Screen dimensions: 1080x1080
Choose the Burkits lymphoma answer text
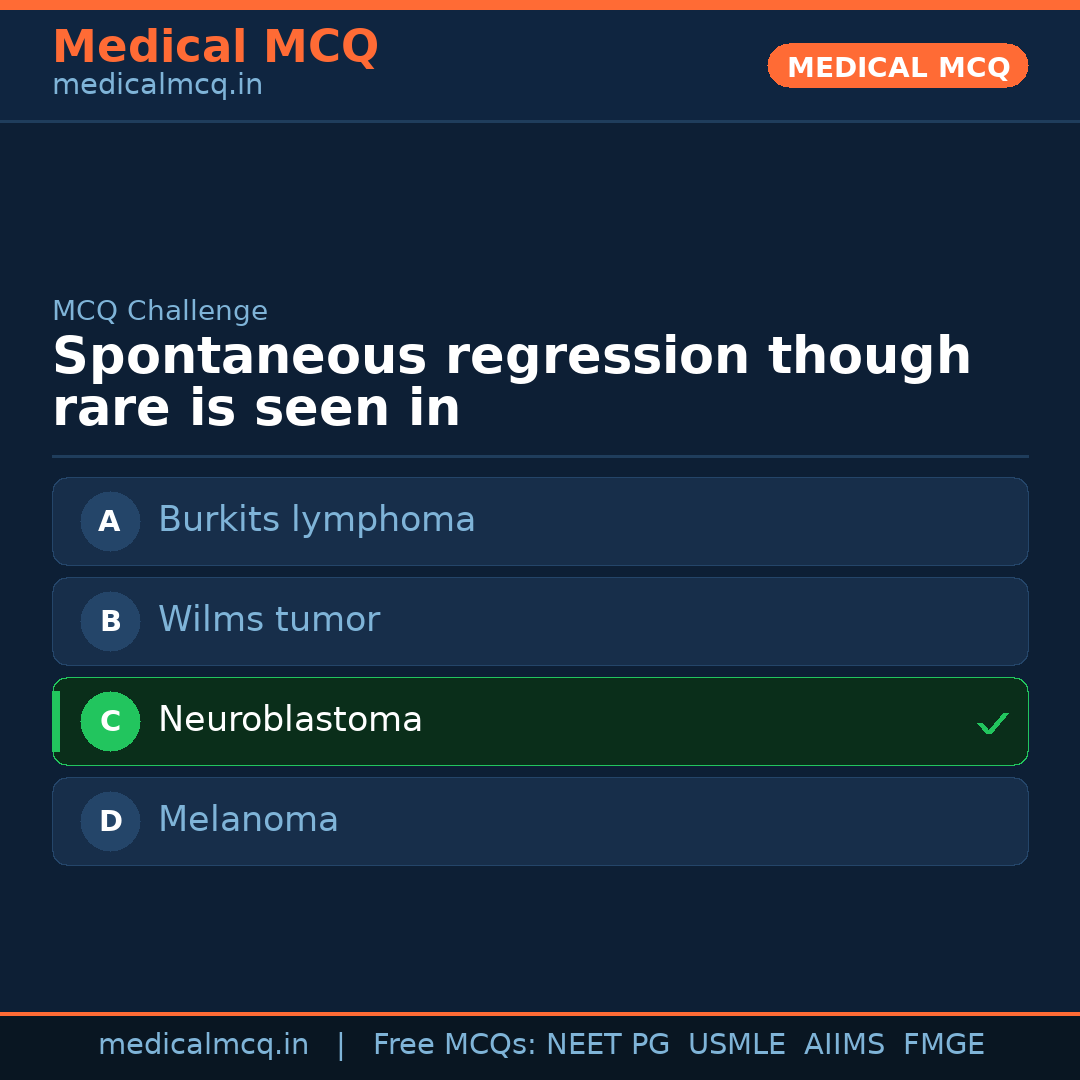(316, 520)
